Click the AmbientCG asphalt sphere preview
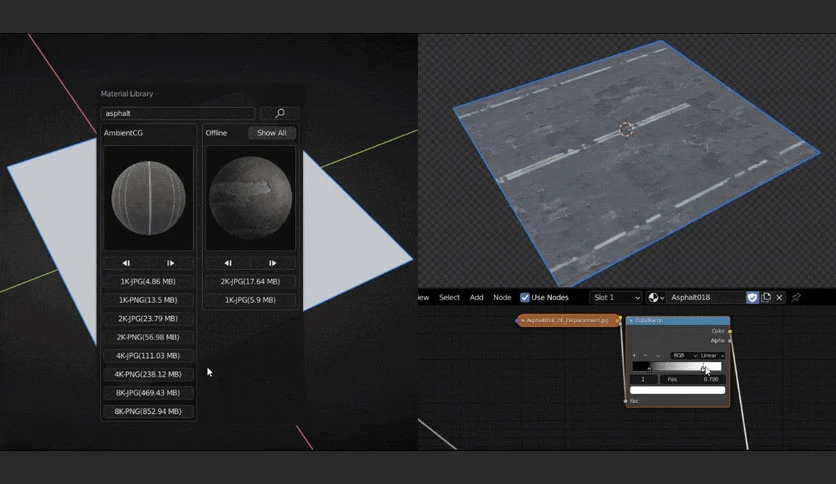This screenshot has width=836, height=484. pos(148,198)
